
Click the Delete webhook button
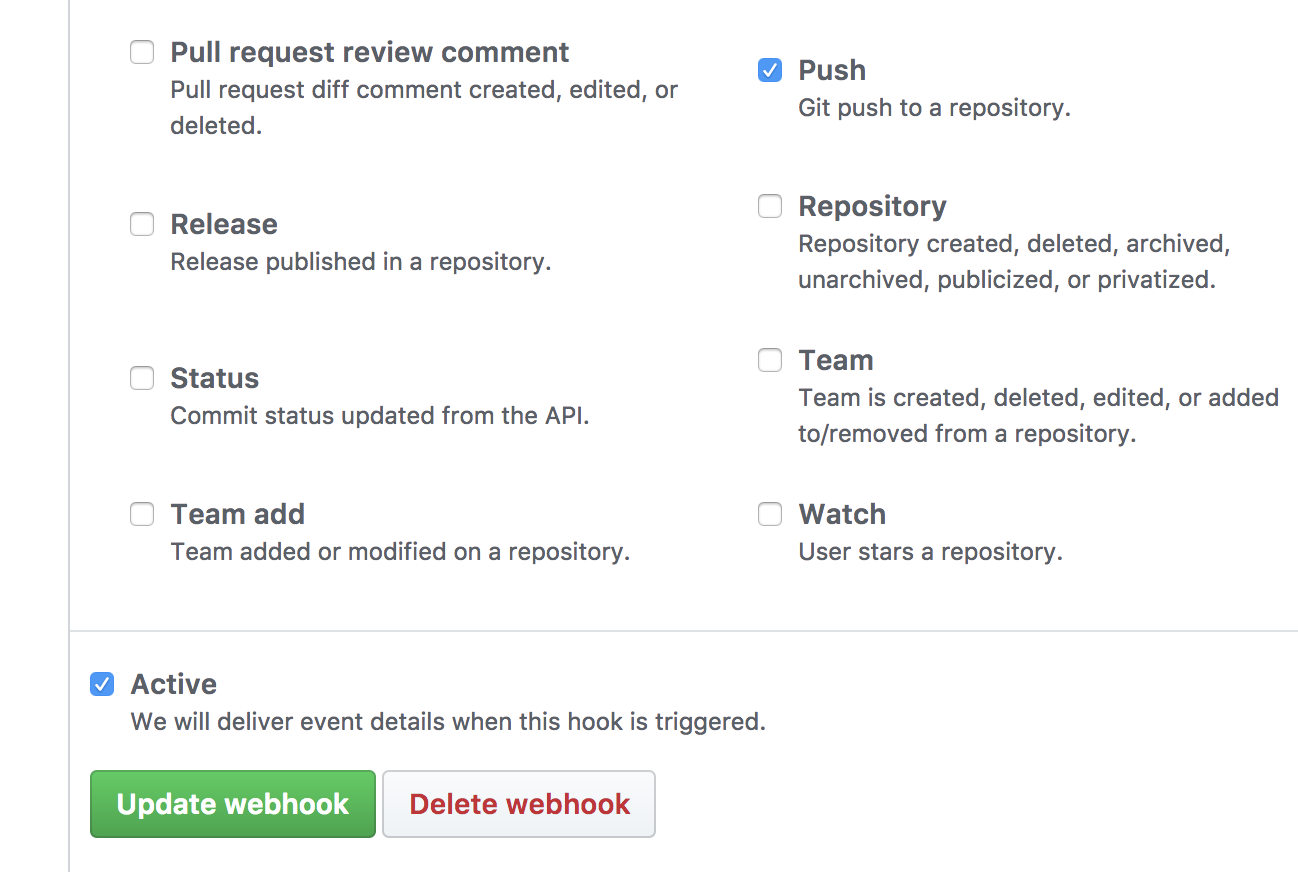coord(518,803)
